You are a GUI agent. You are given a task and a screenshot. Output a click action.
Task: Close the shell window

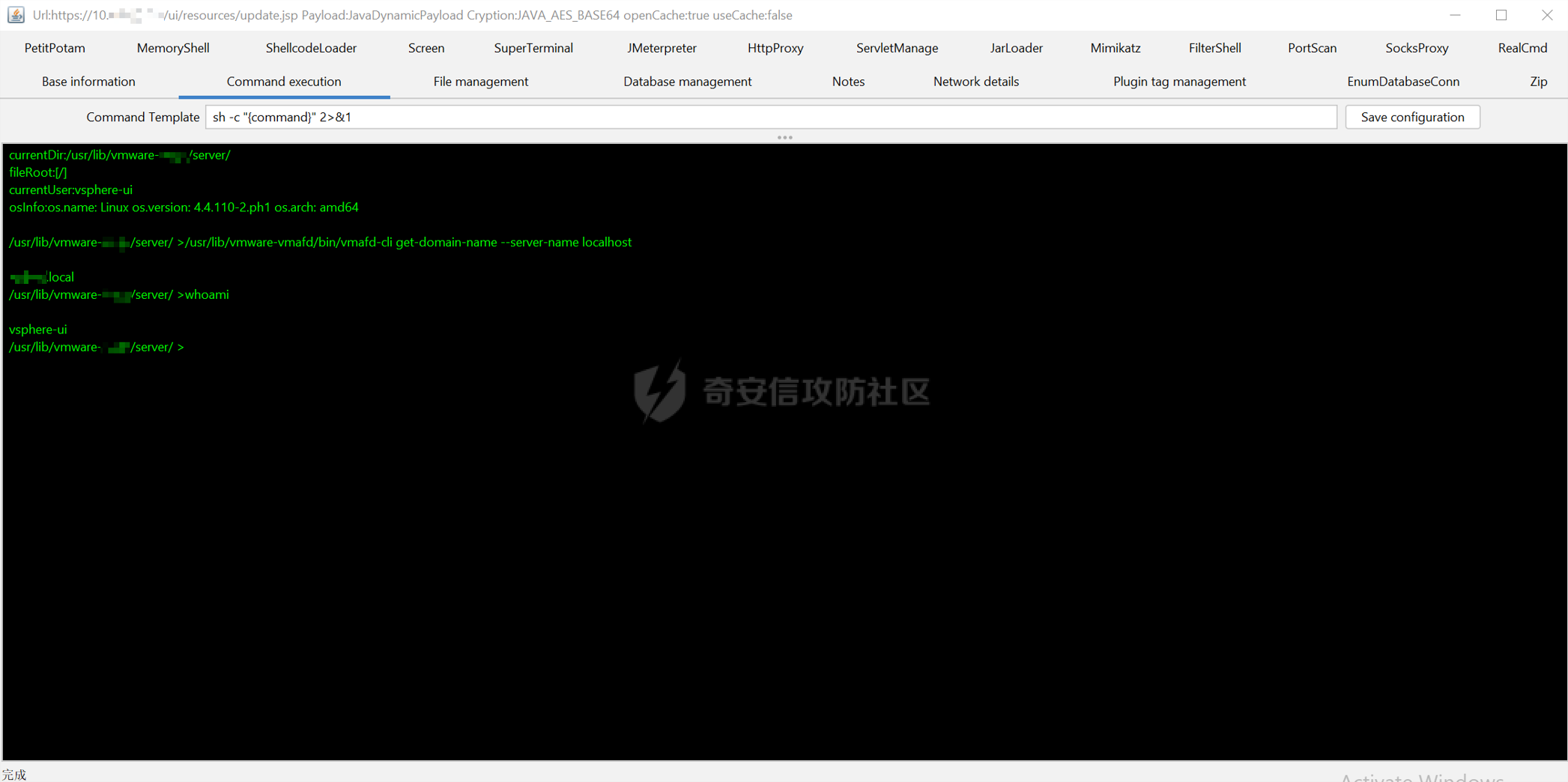(x=1547, y=15)
